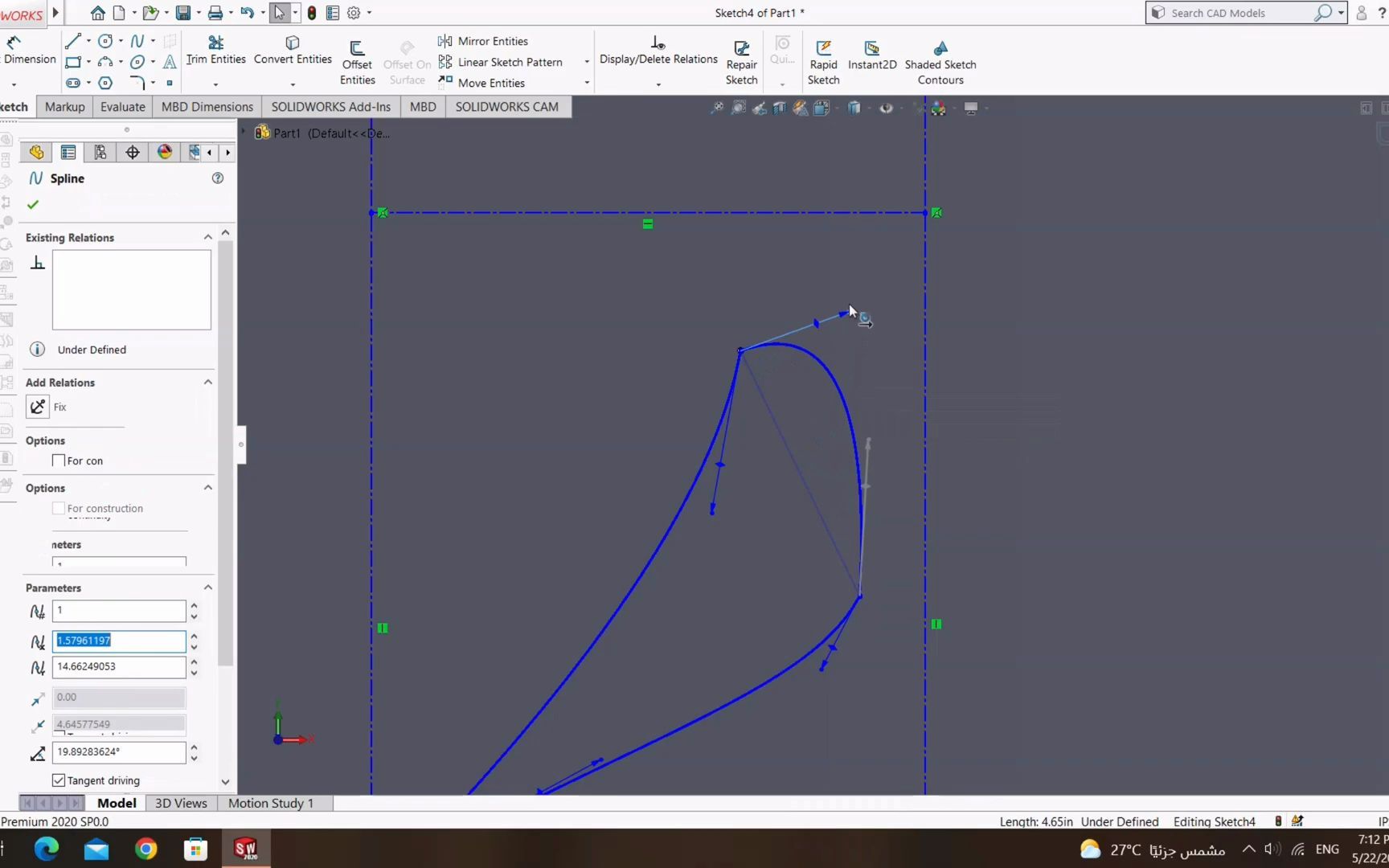Collapse the Existing Relations section
This screenshot has height=868, width=1389.
tap(207, 236)
